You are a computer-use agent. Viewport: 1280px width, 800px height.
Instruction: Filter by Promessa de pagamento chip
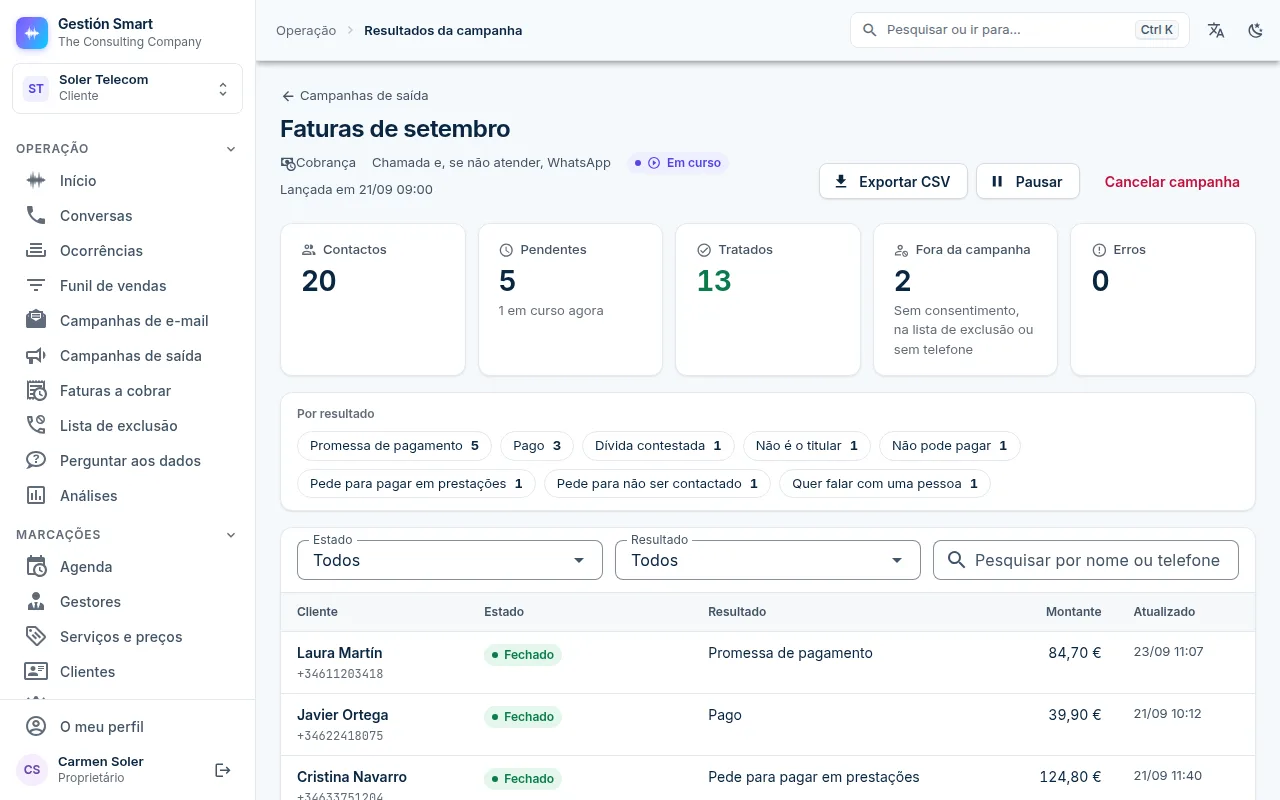click(x=394, y=446)
